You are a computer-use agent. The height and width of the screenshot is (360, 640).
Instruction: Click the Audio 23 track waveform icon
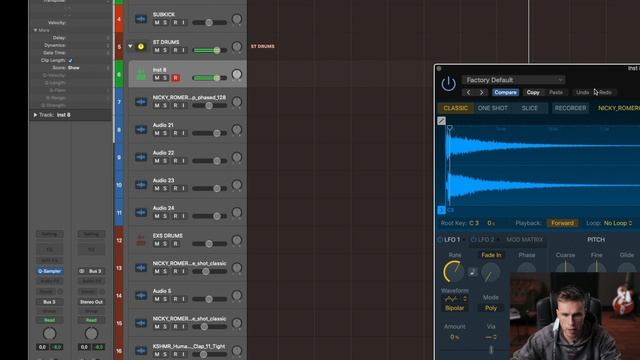[x=141, y=185]
